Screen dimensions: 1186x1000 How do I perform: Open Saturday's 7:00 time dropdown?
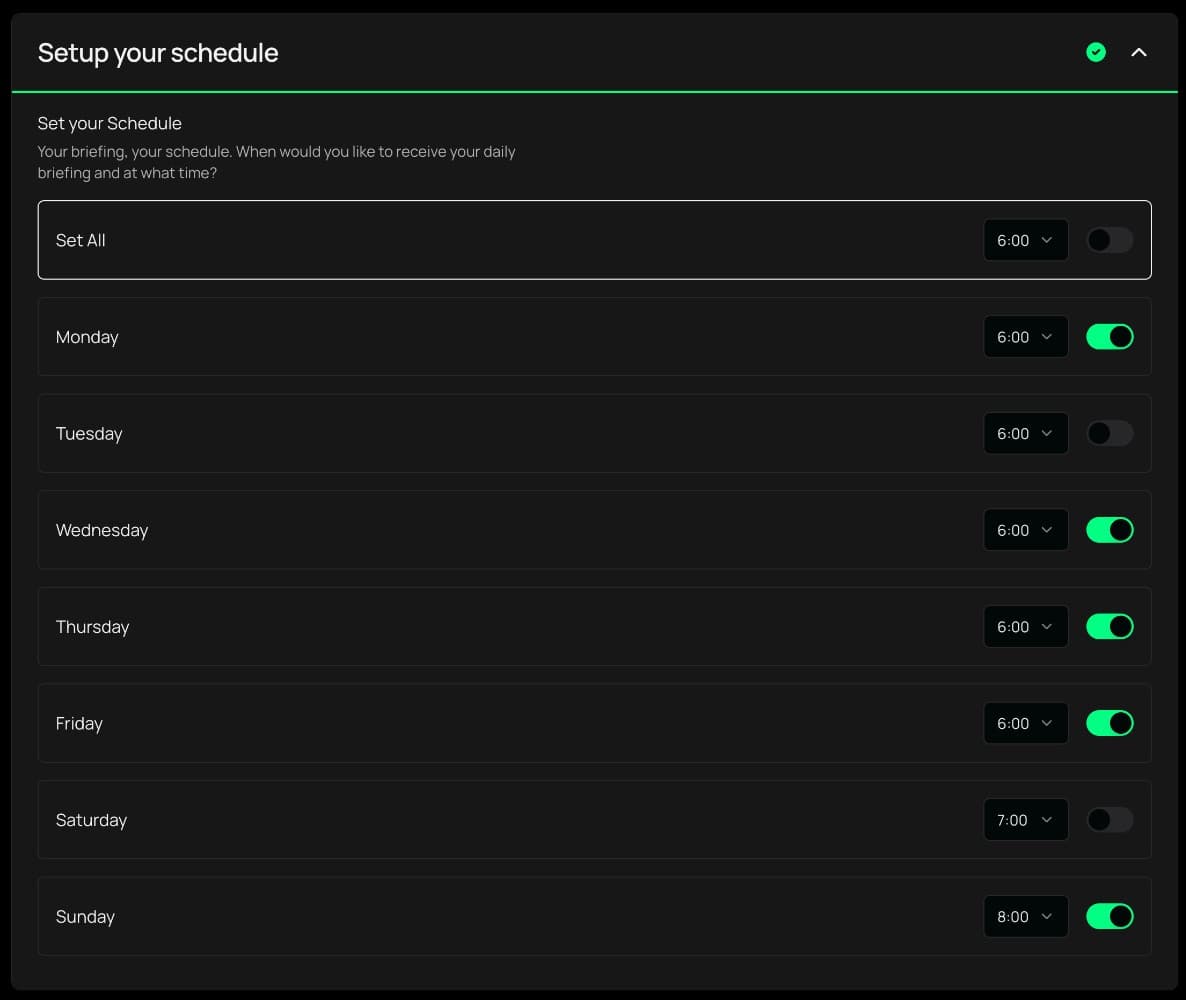1026,820
